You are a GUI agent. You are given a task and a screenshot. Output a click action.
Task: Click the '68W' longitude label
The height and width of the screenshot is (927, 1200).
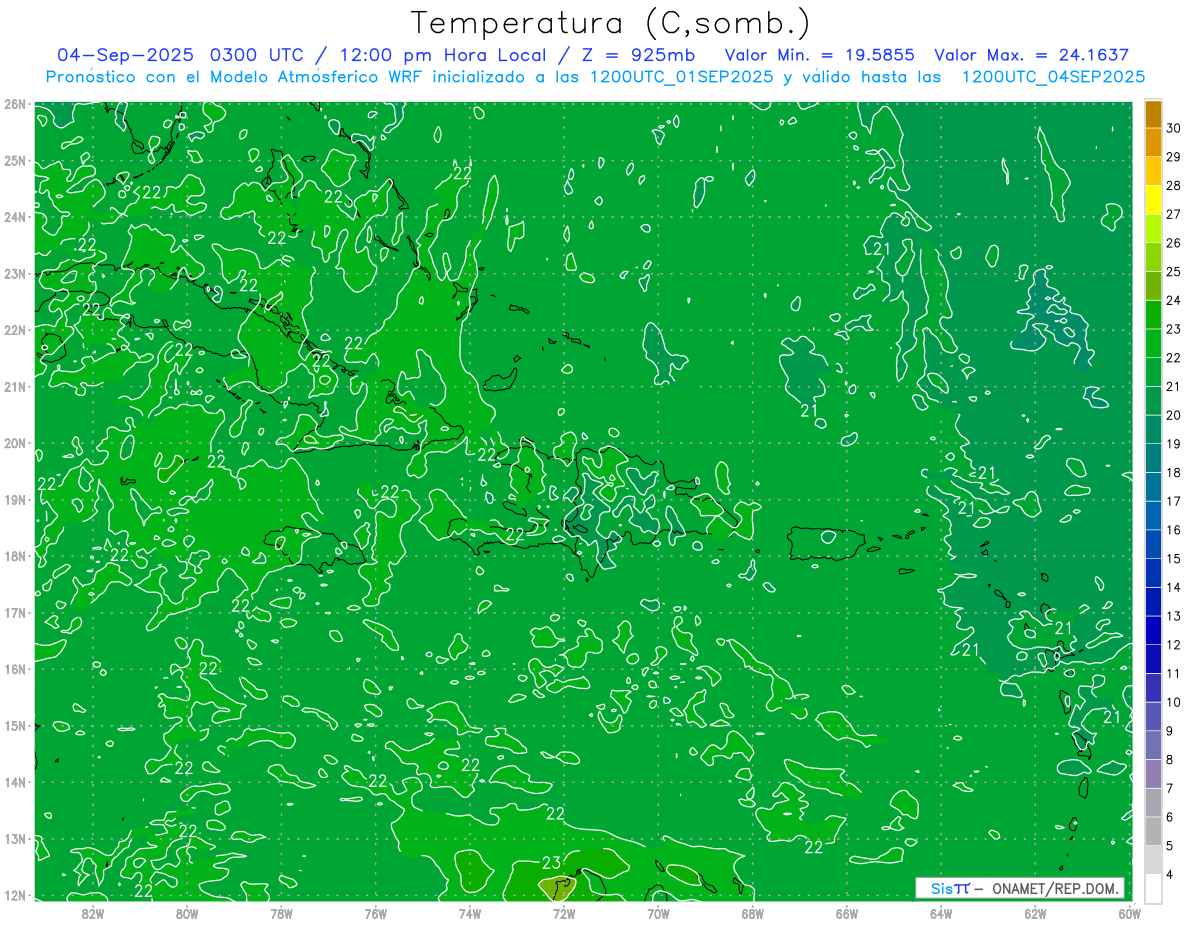[x=752, y=913]
